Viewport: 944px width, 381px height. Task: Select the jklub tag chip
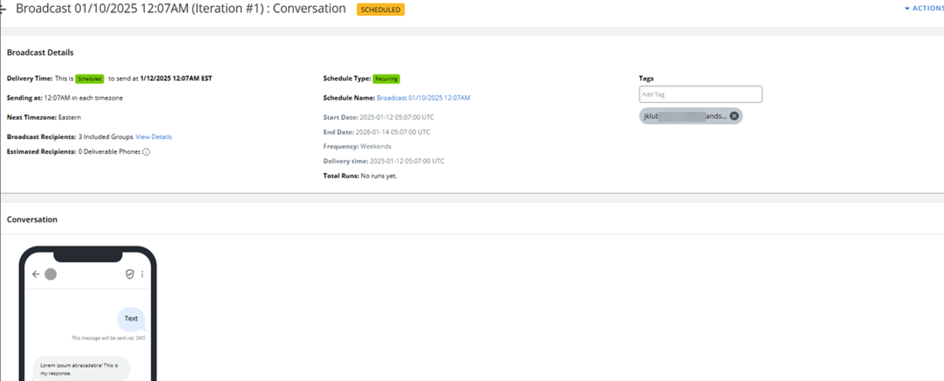[691, 116]
